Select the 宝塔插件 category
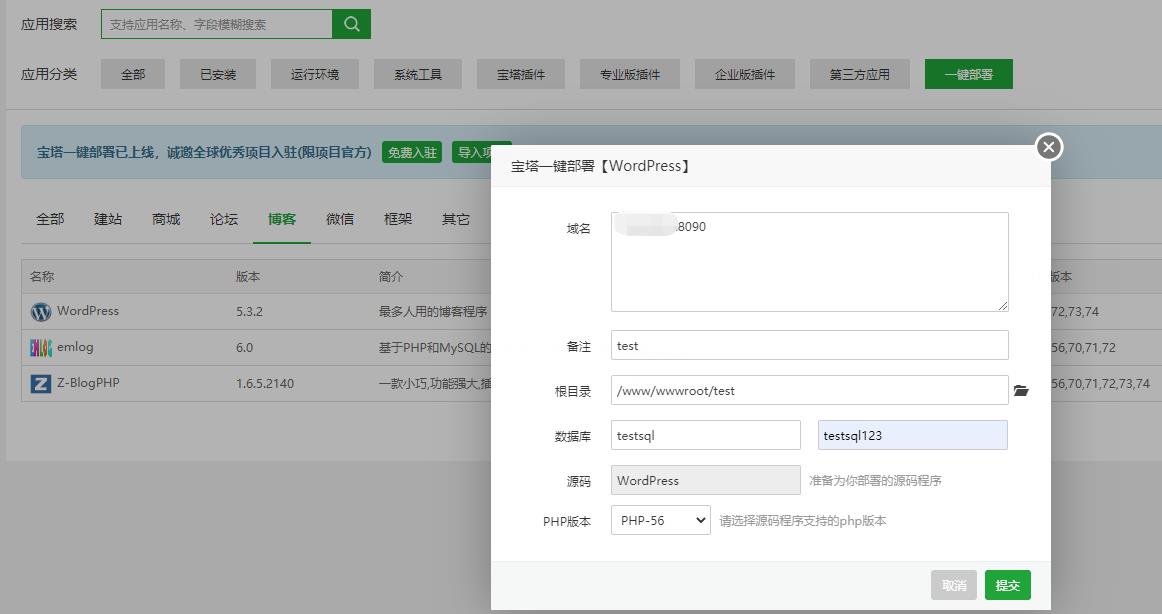The height and width of the screenshot is (614, 1162). click(x=521, y=74)
